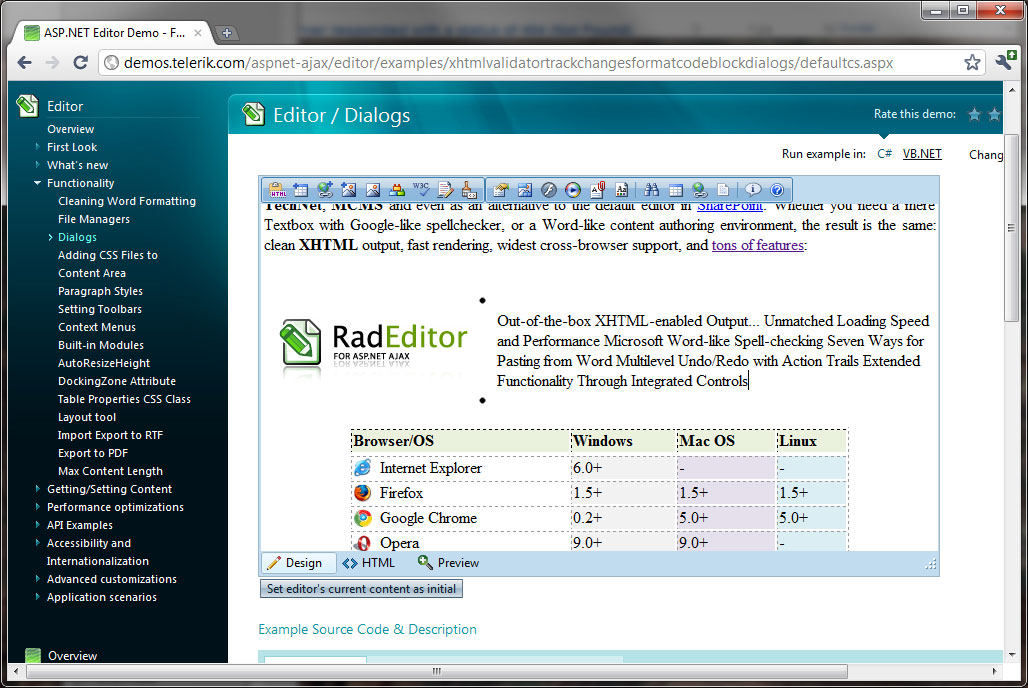Open Find and Replace binoculars icon
This screenshot has height=688, width=1028.
[652, 190]
